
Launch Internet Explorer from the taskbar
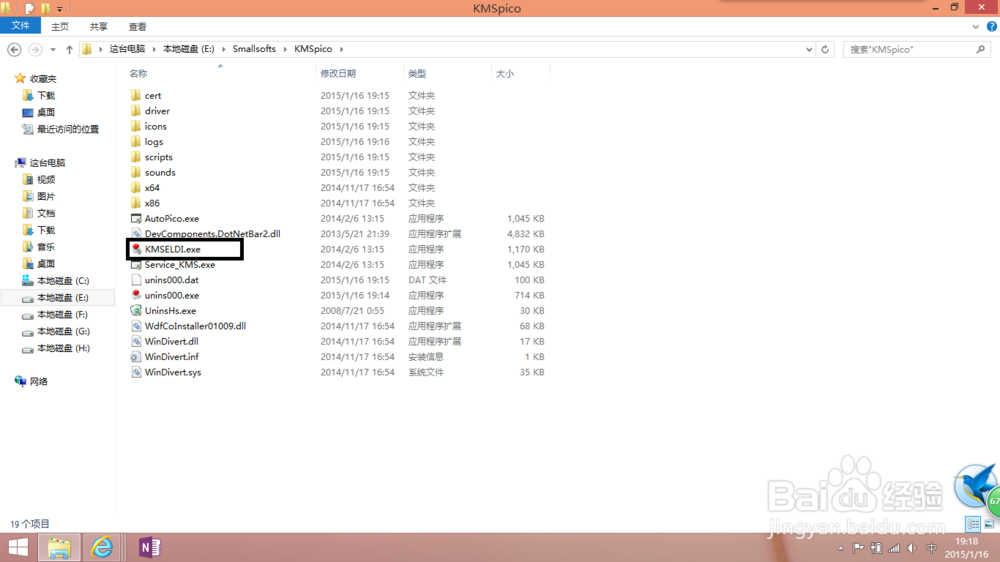tap(102, 547)
